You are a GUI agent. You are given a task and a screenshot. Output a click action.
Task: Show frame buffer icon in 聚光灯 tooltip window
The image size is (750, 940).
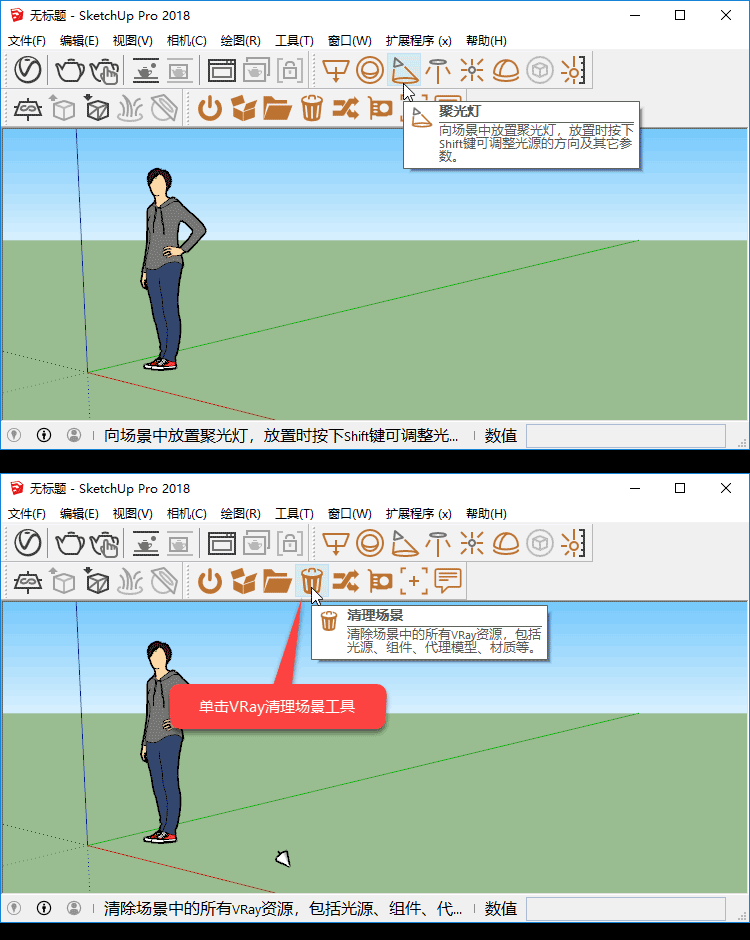click(x=222, y=70)
